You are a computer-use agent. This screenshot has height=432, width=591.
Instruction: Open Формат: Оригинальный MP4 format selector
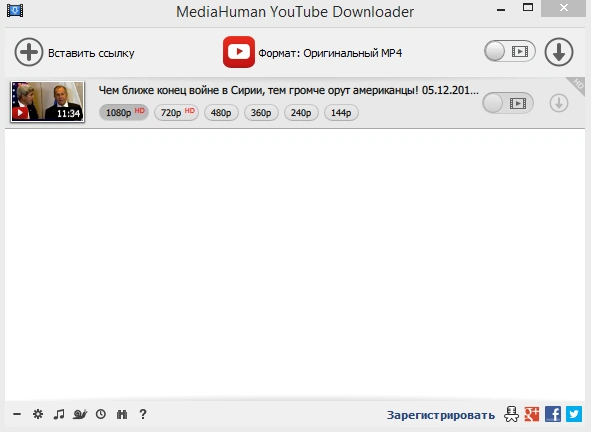[330, 53]
